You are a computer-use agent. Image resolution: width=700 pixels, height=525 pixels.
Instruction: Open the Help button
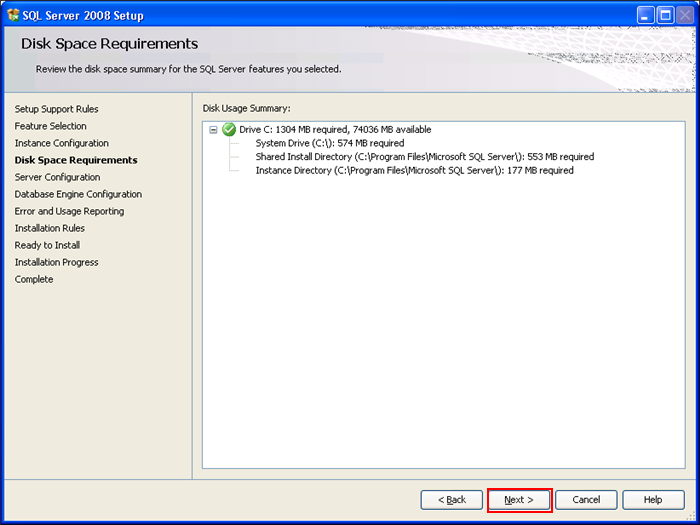coord(653,500)
